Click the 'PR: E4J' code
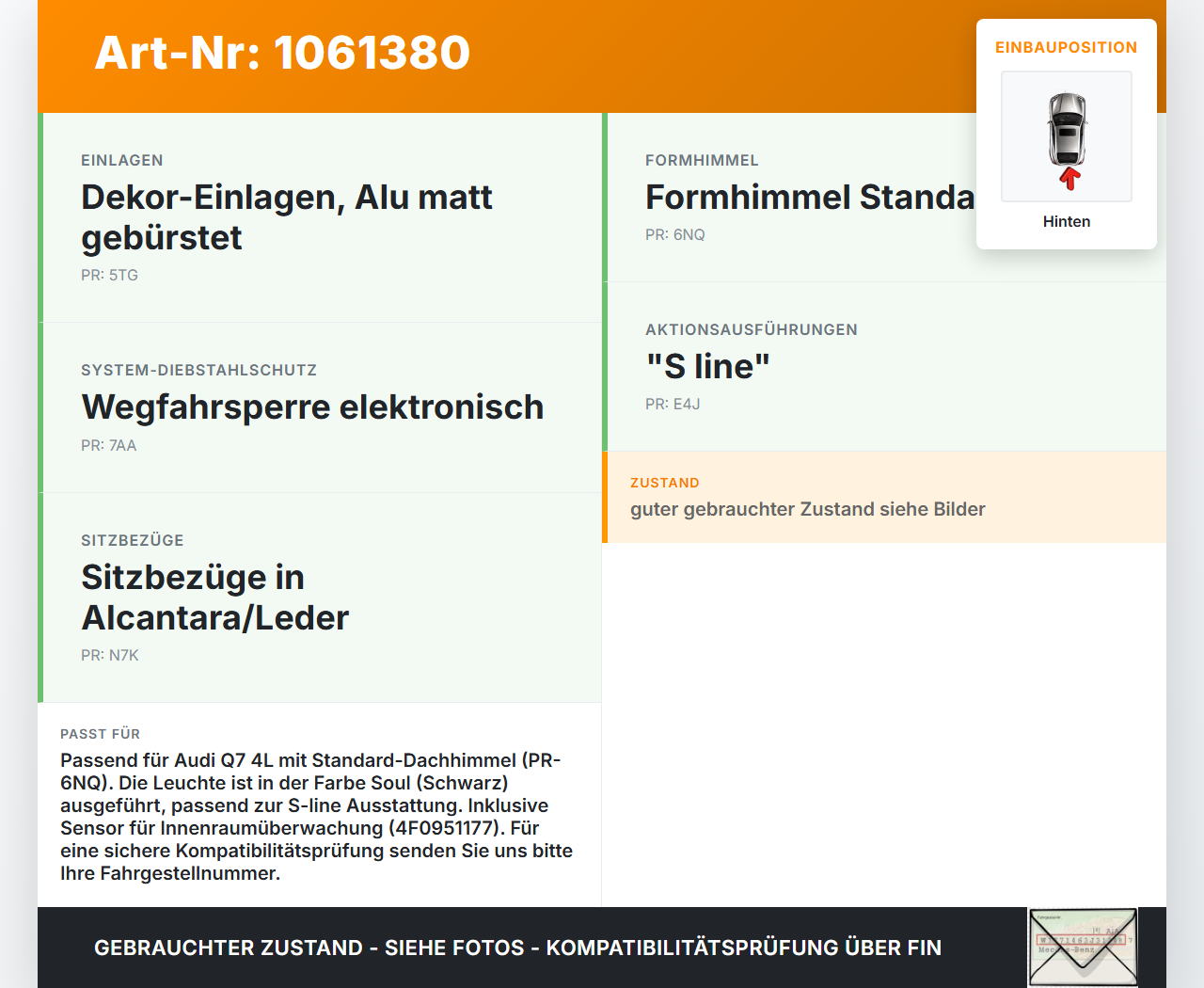 (x=673, y=404)
